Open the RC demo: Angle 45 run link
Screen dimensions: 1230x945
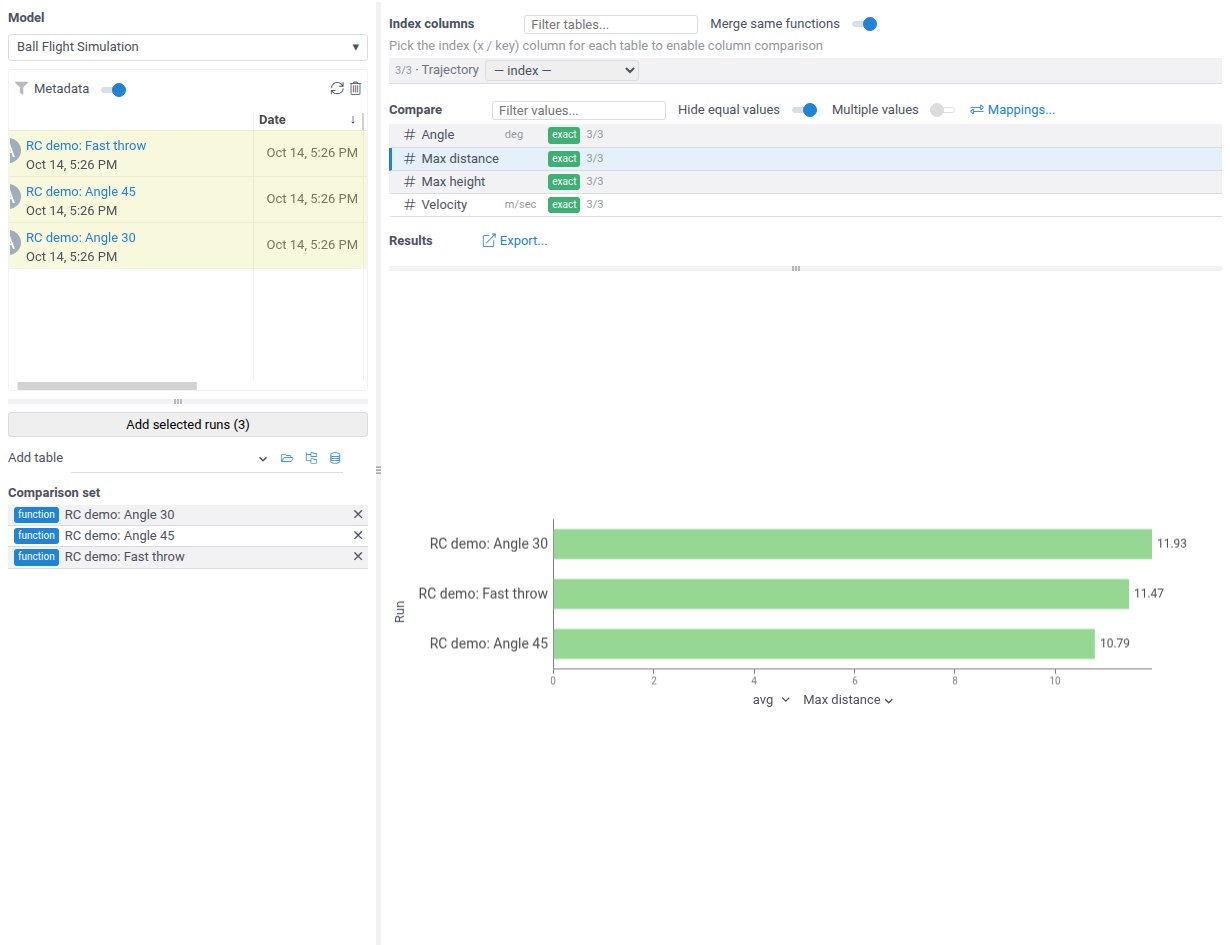tap(81, 192)
